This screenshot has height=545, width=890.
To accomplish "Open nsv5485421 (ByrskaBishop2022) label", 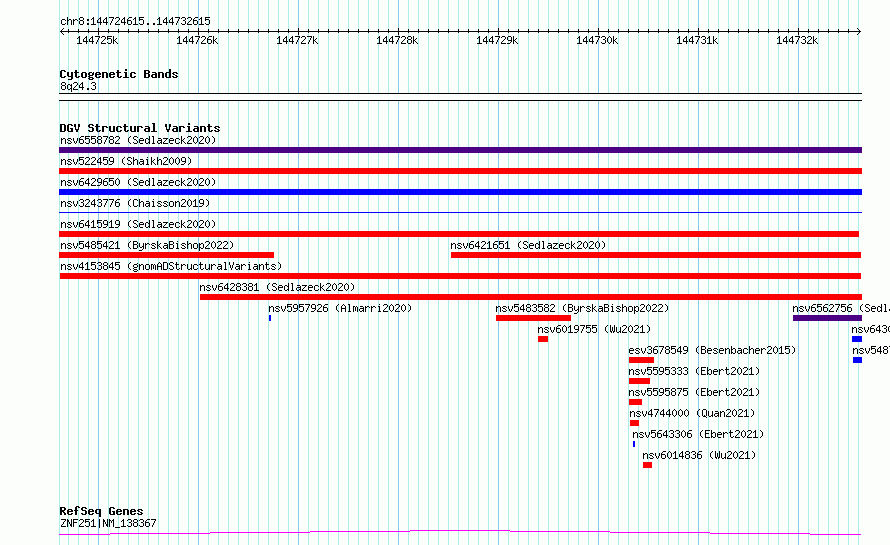I will pyautogui.click(x=147, y=245).
